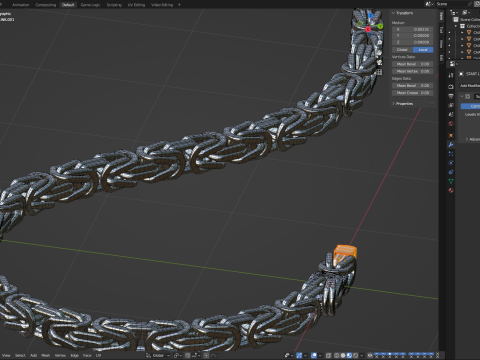The image size is (480, 360).
Task: Switch to the Animation workspace tab
Action: pos(20,5)
